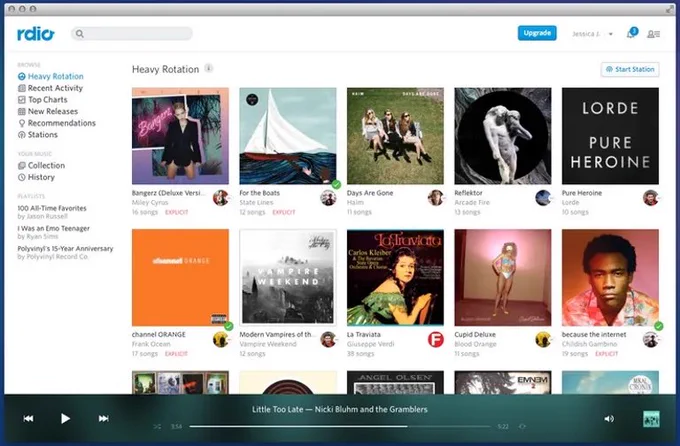Open channel ORANGE album cover
680x446 pixels.
pos(180,278)
